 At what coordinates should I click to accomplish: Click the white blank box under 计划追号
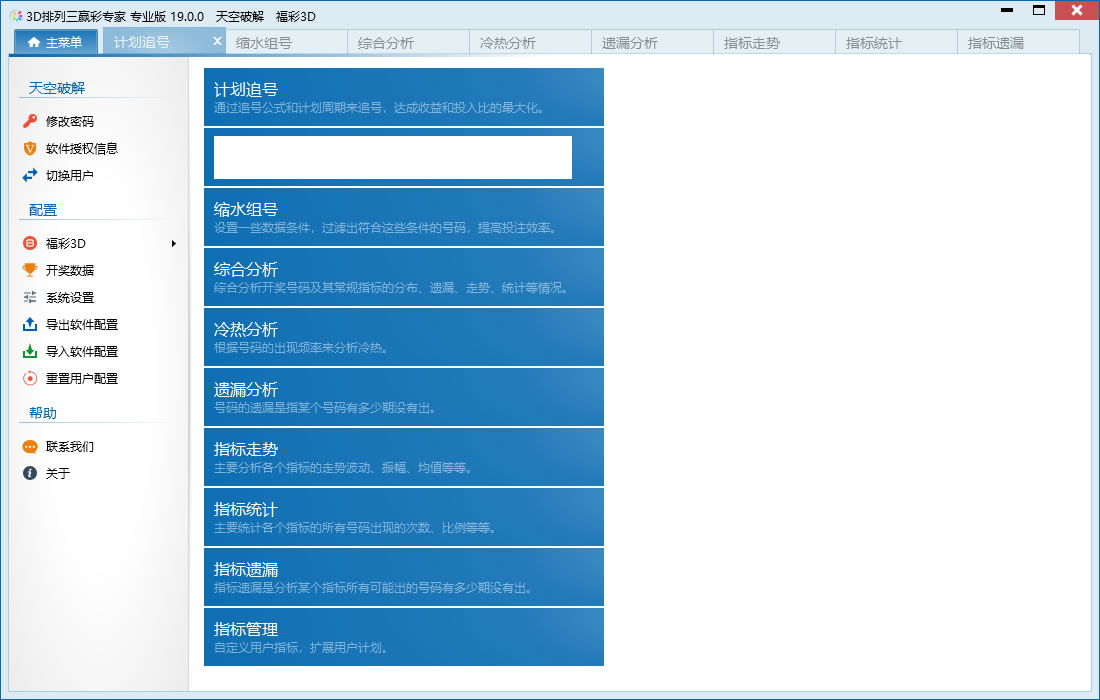(x=393, y=157)
